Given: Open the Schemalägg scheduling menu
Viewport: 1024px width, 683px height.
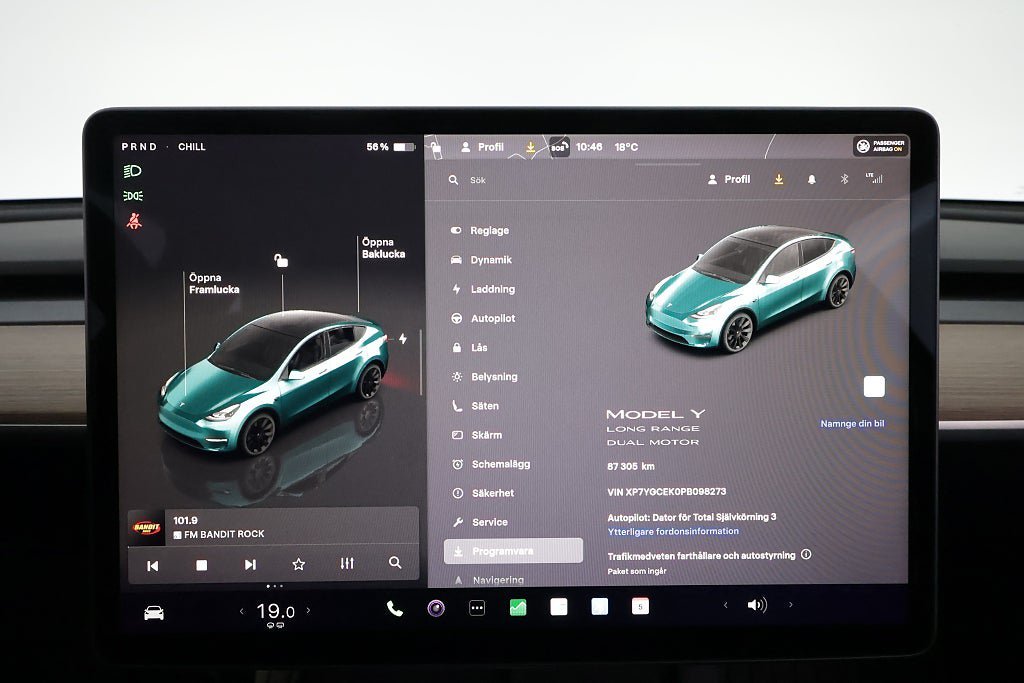Looking at the screenshot, I should [491, 464].
